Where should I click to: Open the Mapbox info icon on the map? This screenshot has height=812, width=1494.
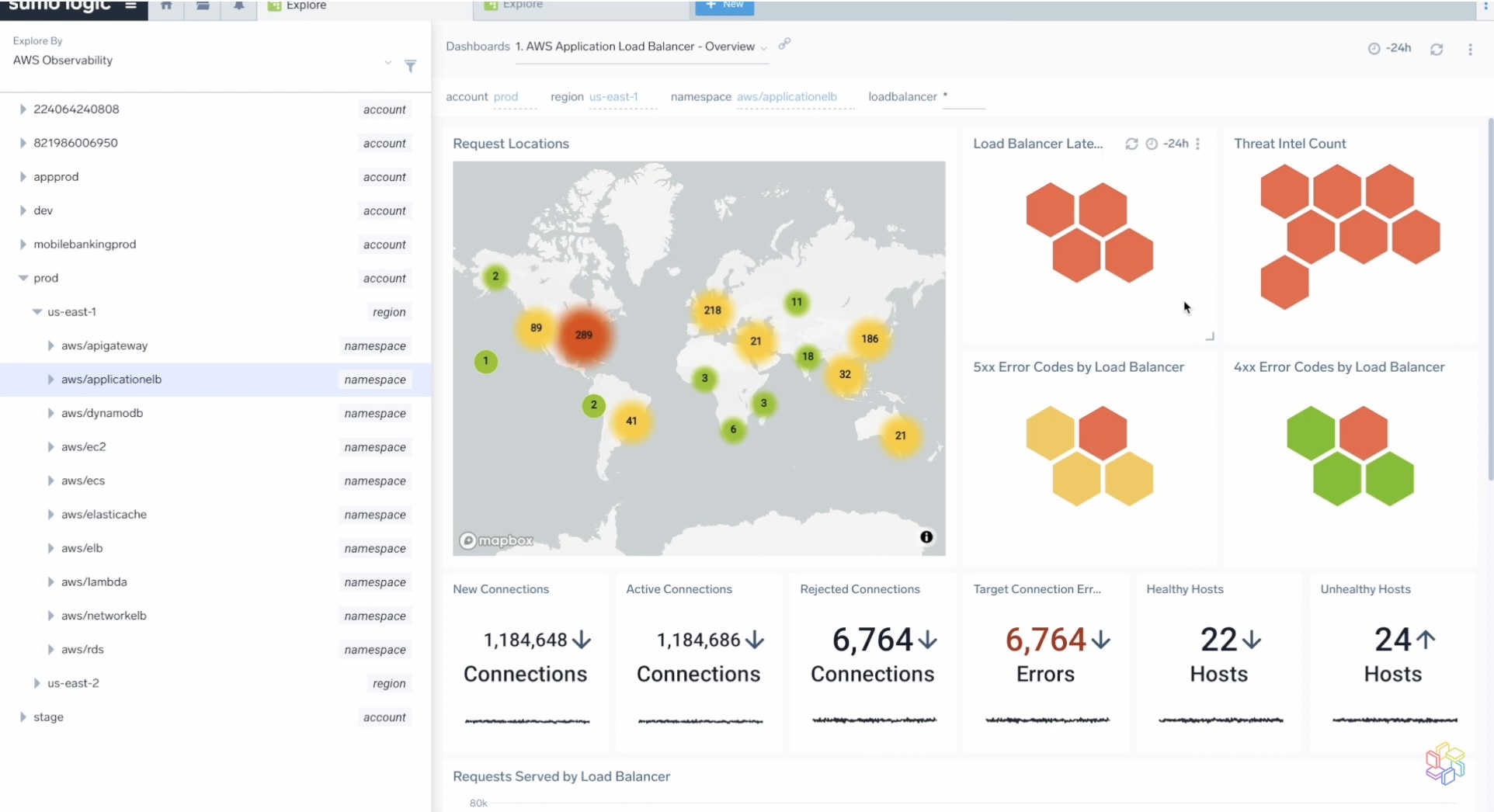tap(927, 536)
